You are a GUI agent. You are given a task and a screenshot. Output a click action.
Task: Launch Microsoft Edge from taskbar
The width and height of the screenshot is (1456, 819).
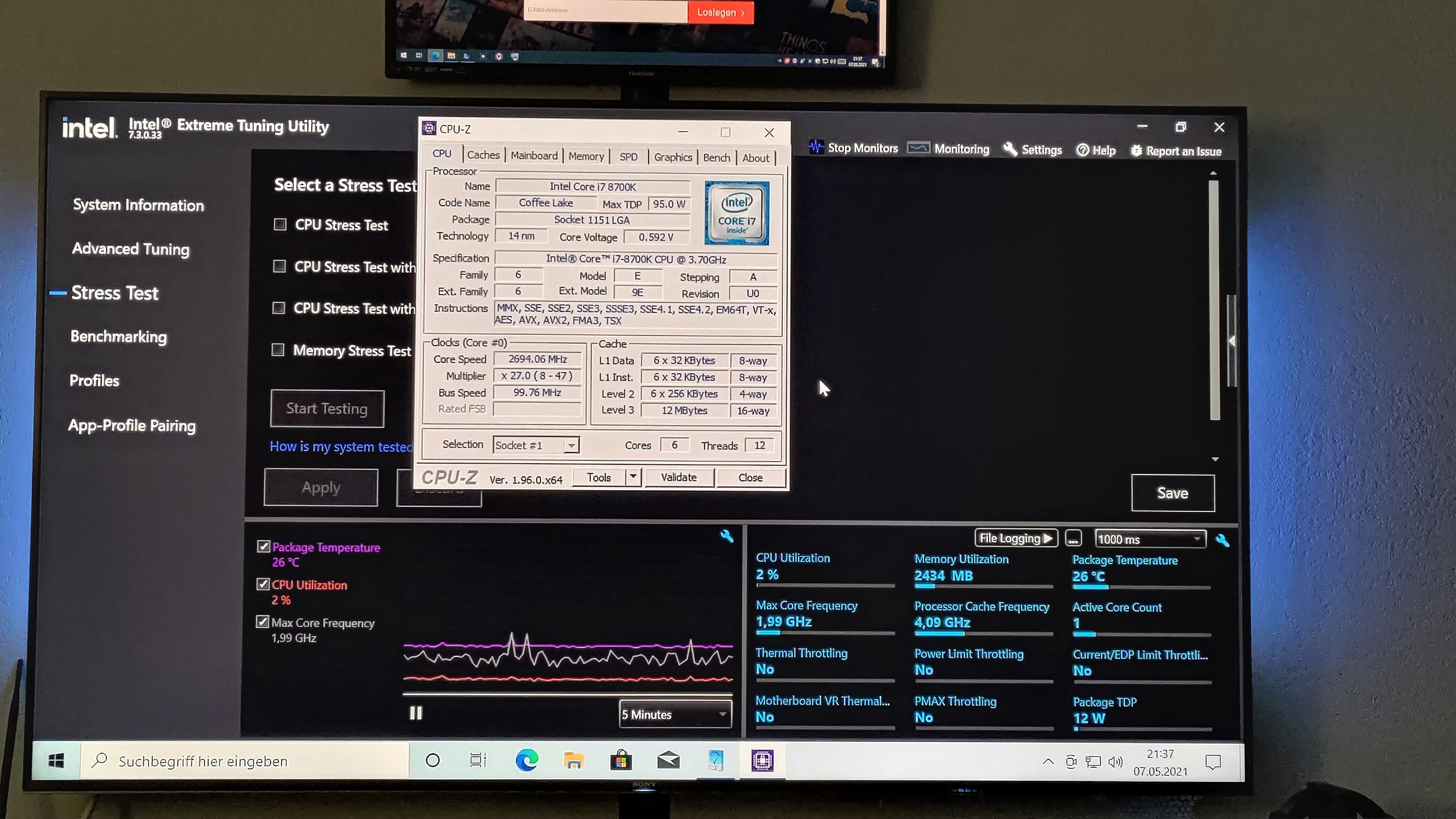tap(526, 761)
